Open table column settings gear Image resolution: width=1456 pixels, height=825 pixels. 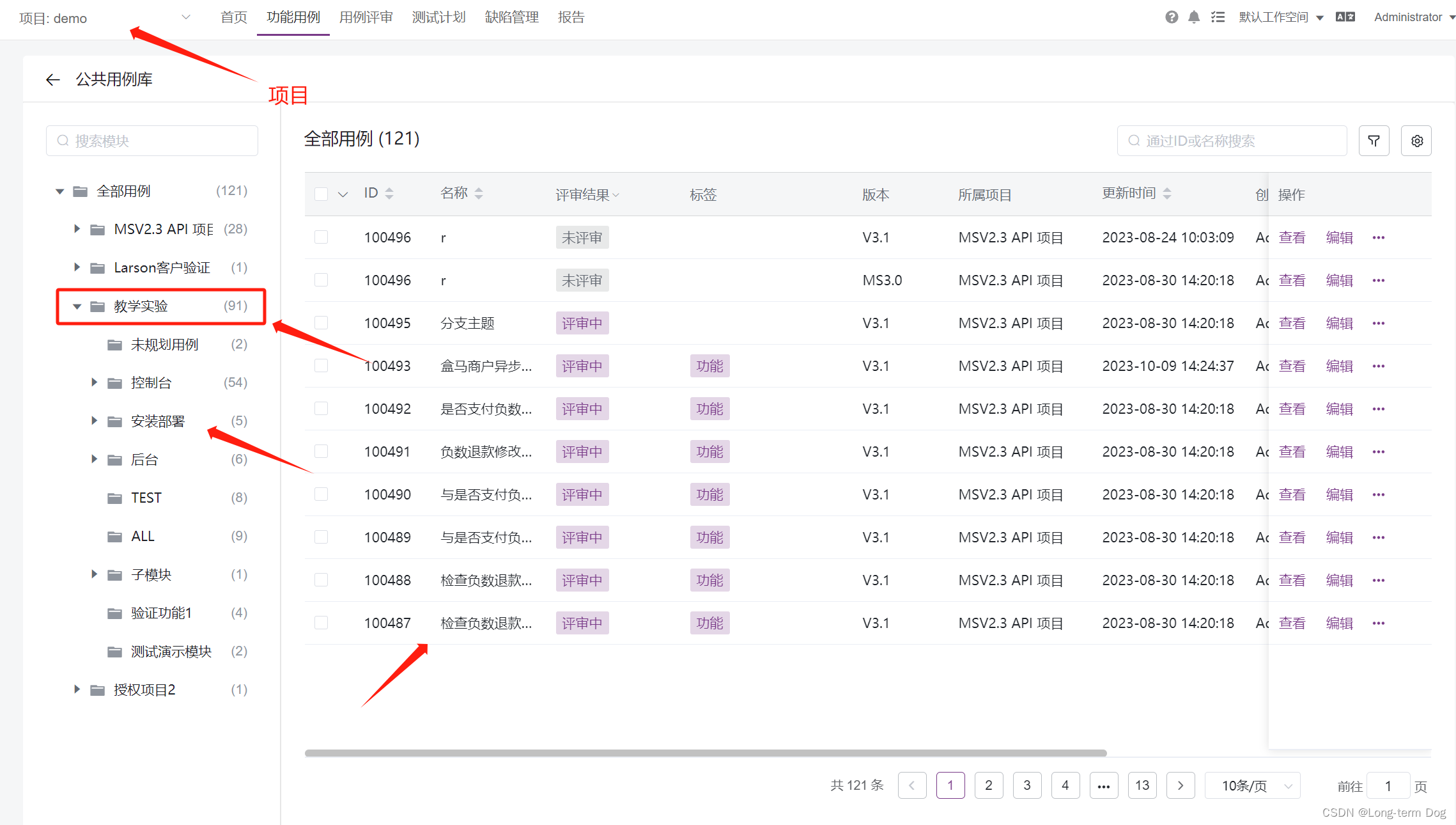(1416, 141)
